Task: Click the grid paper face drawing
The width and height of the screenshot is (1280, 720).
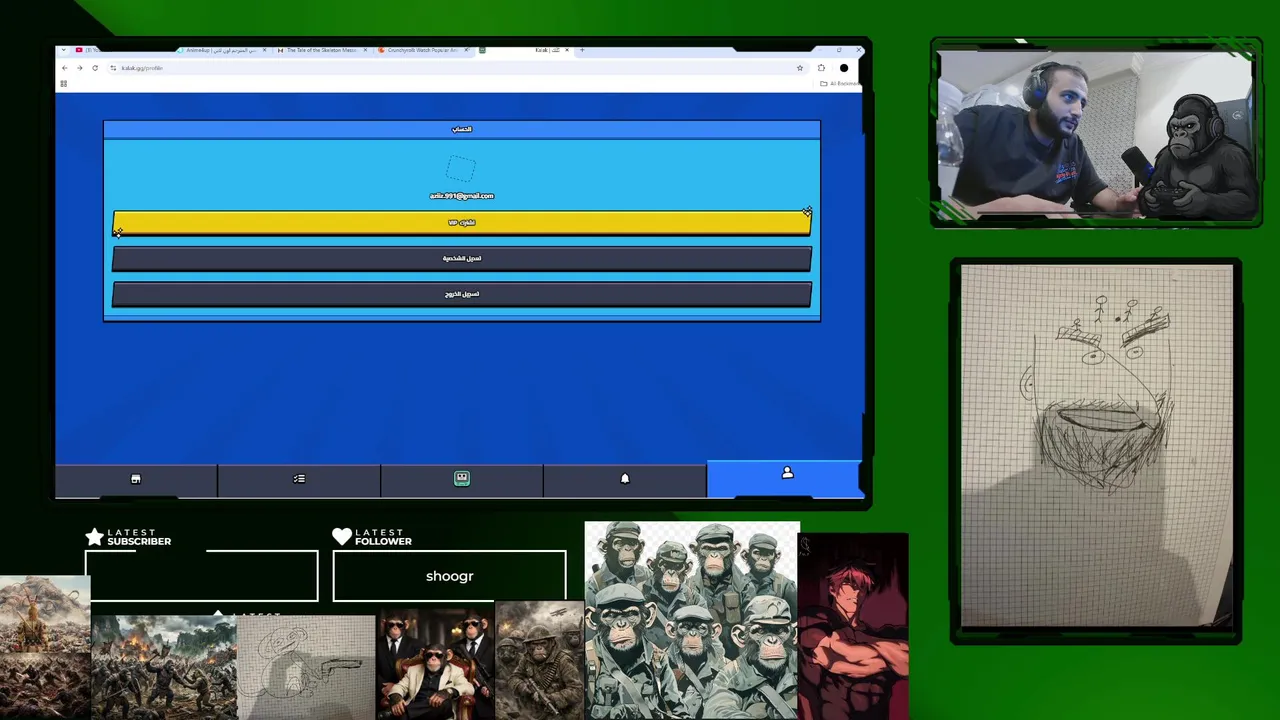Action: tap(1097, 447)
